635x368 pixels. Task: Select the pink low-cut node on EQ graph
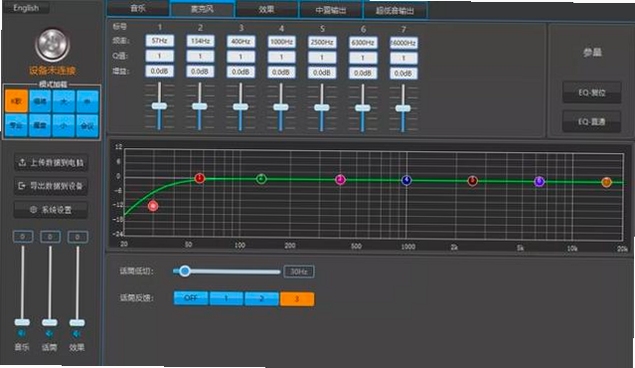pyautogui.click(x=153, y=206)
